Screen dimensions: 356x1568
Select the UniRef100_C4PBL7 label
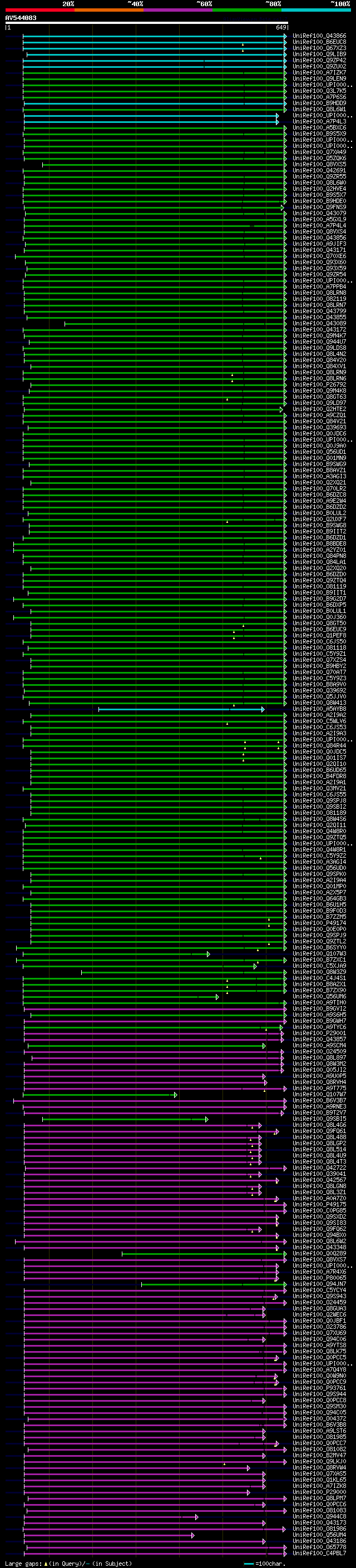tap(319, 1554)
